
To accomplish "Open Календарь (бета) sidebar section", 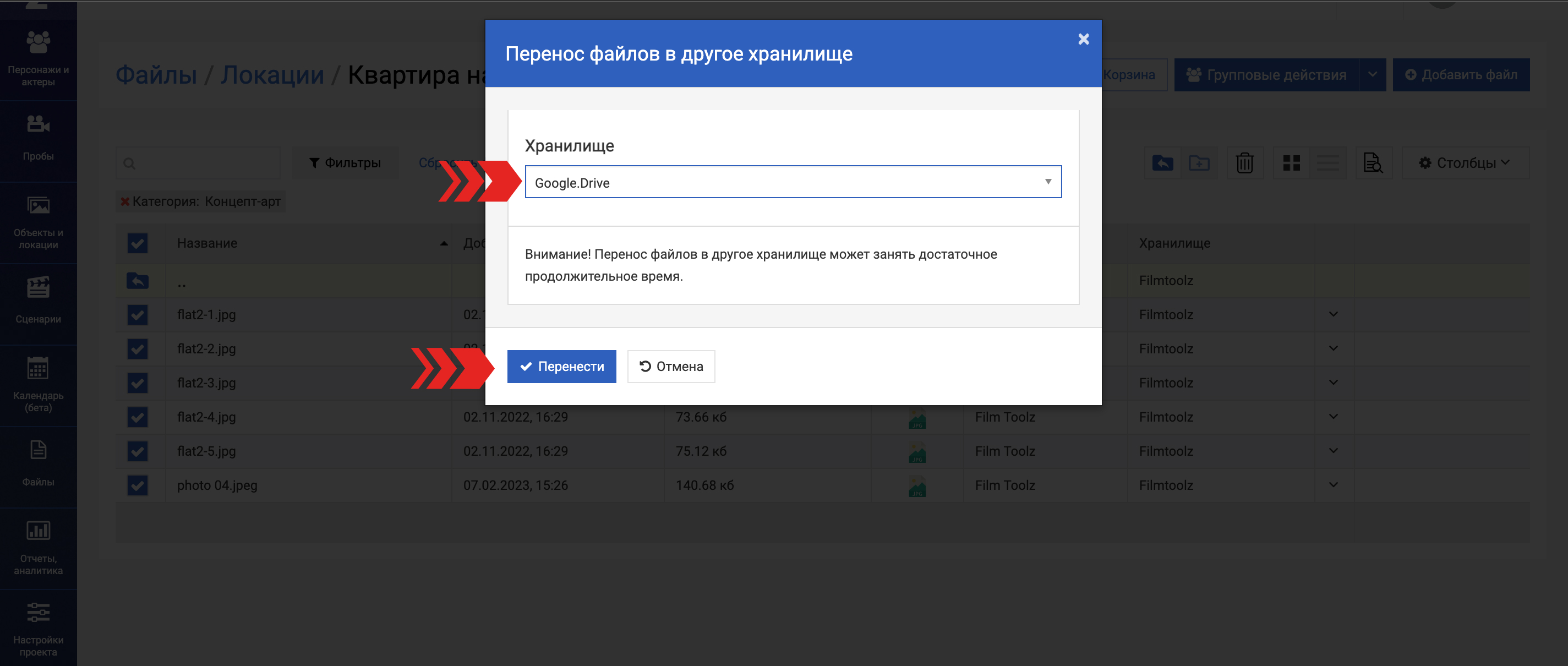I will [x=39, y=385].
